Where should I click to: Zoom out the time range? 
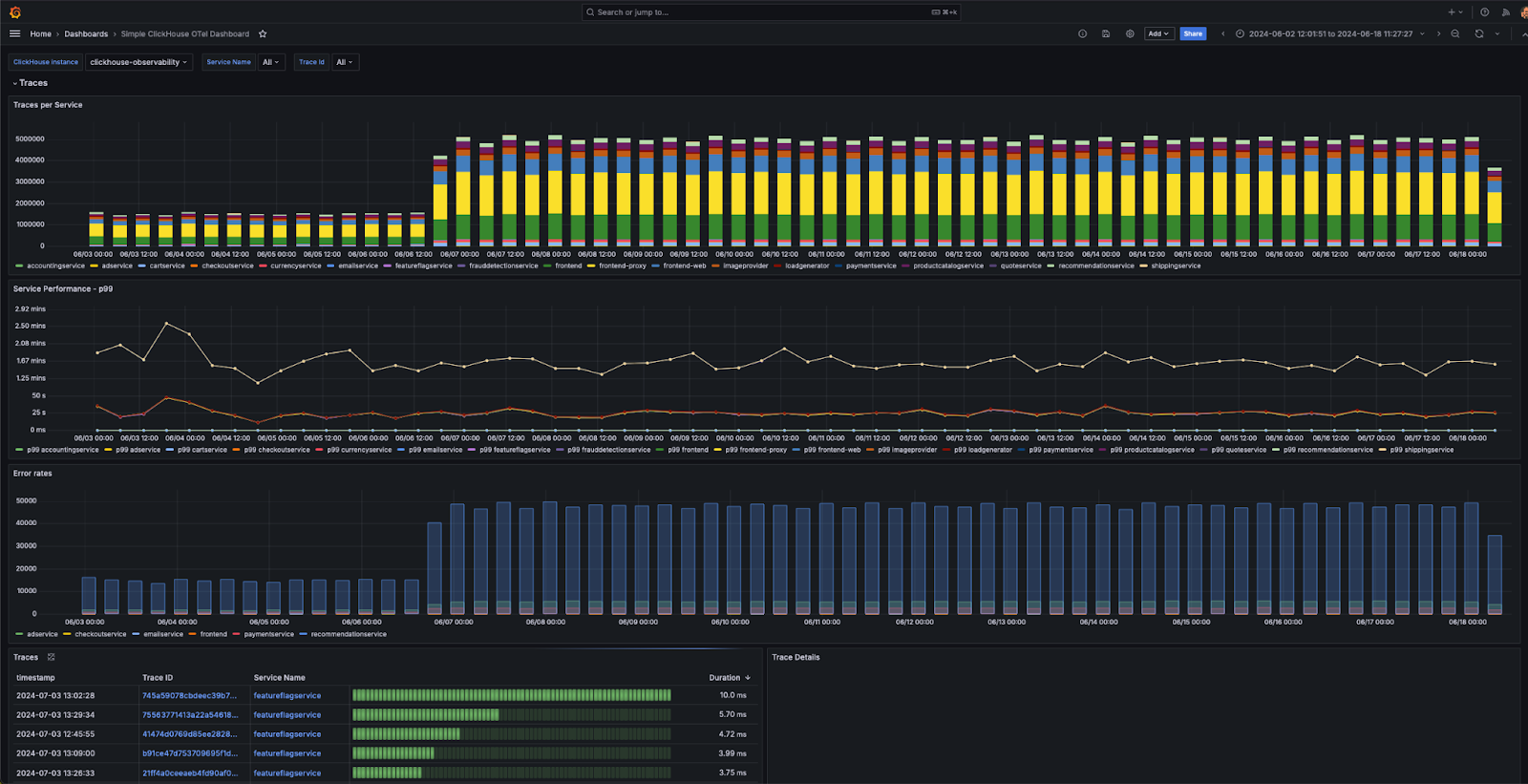tap(1455, 33)
